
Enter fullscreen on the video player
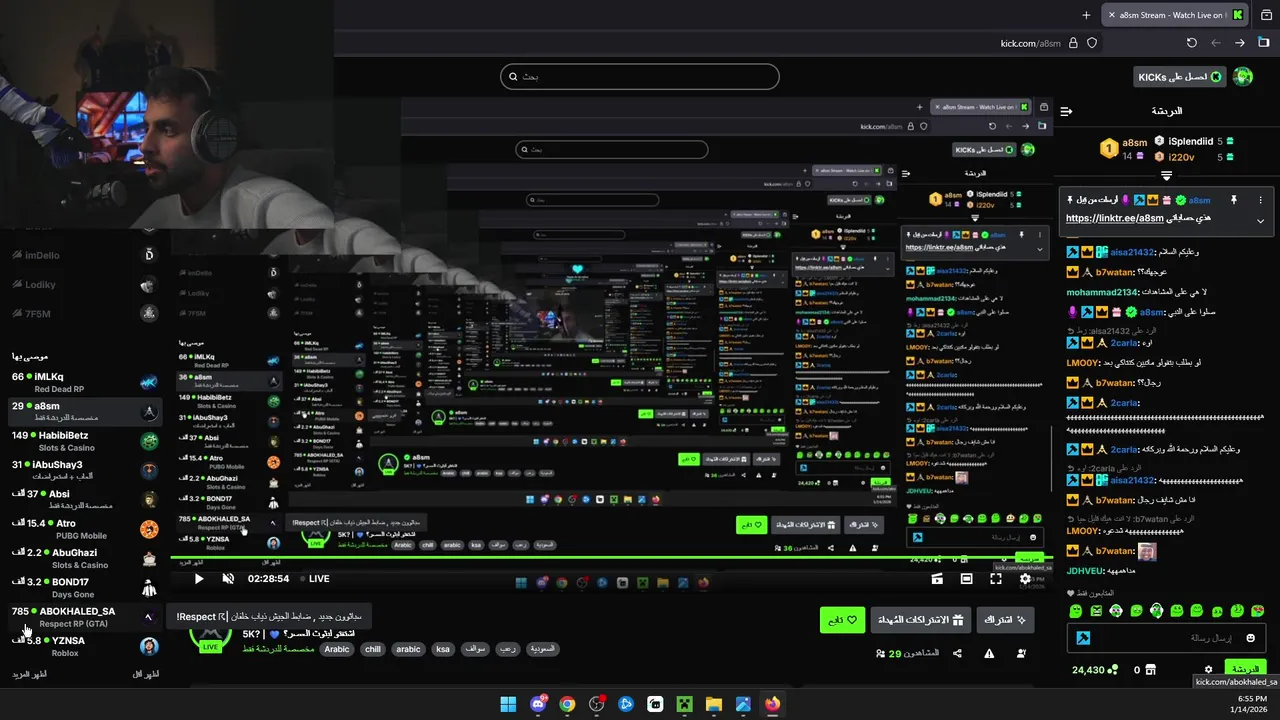click(x=996, y=579)
